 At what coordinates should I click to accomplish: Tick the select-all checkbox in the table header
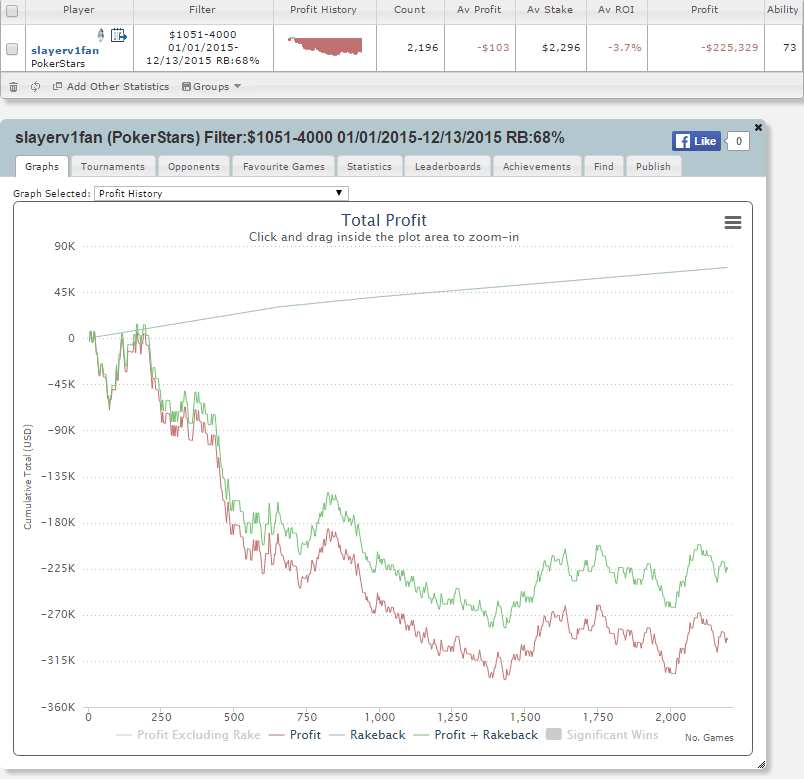point(12,10)
